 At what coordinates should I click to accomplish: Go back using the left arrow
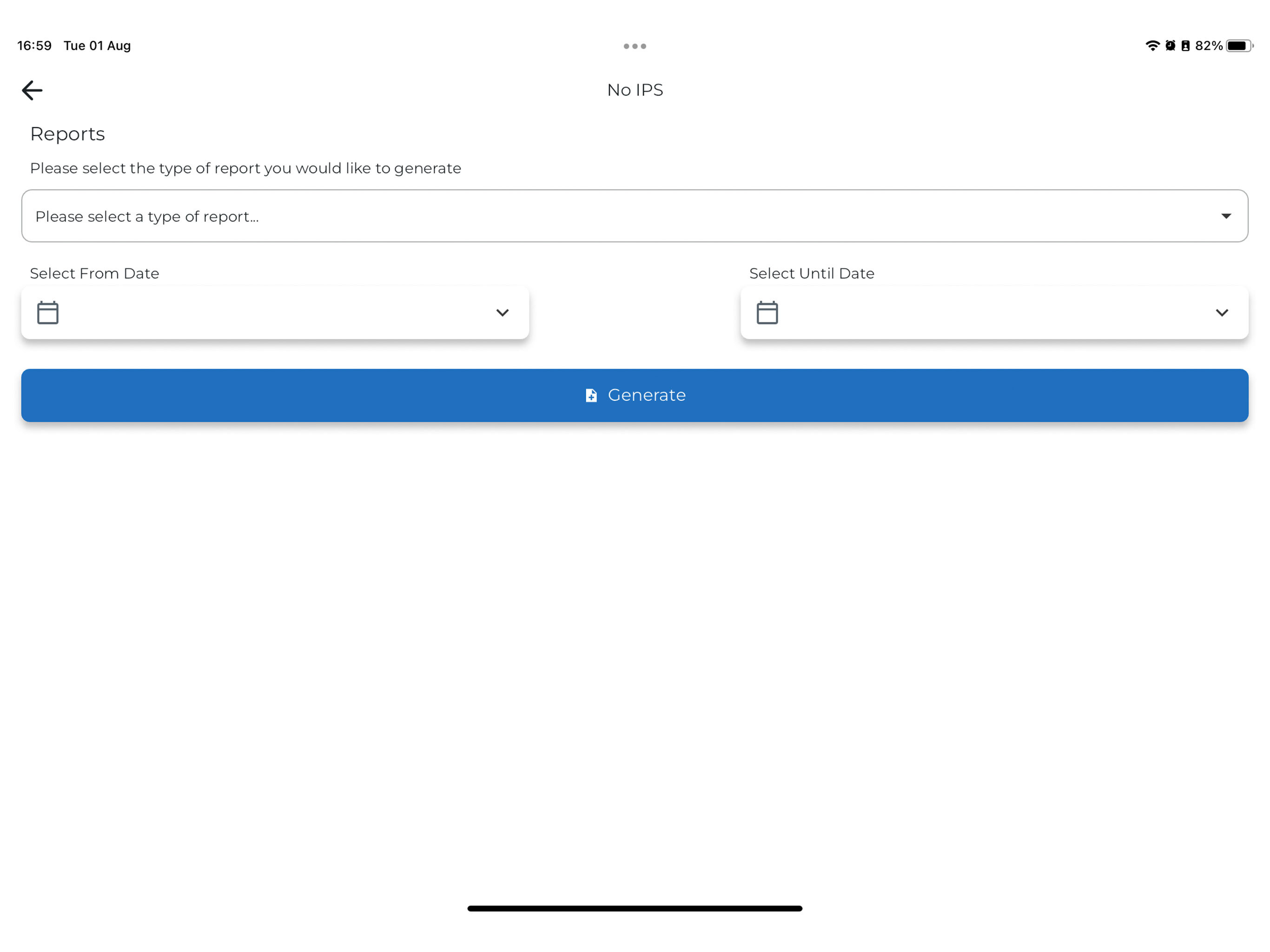click(32, 90)
